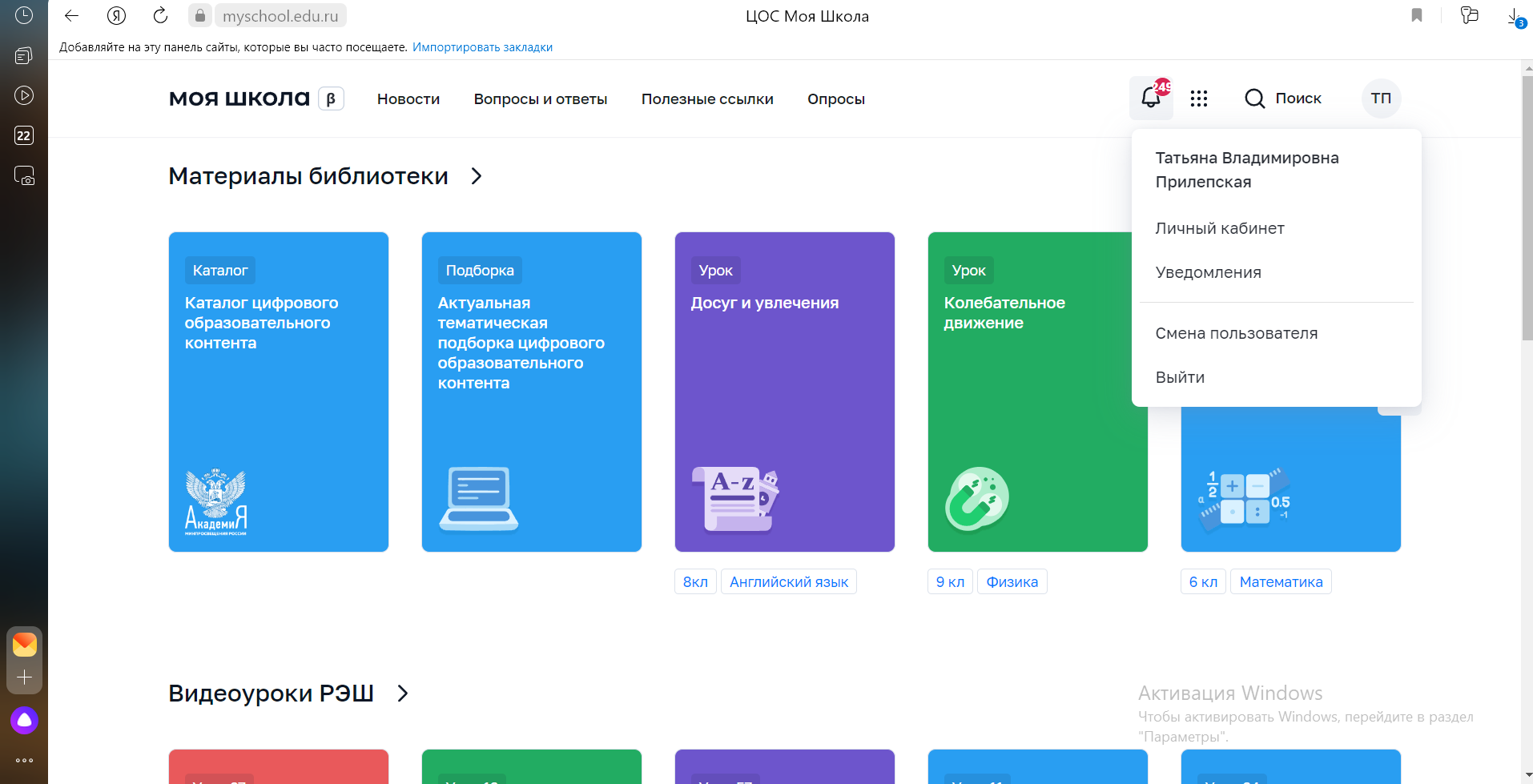This screenshot has width=1533, height=784.
Task: Click the Академия logo on catalog card
Action: tap(216, 501)
